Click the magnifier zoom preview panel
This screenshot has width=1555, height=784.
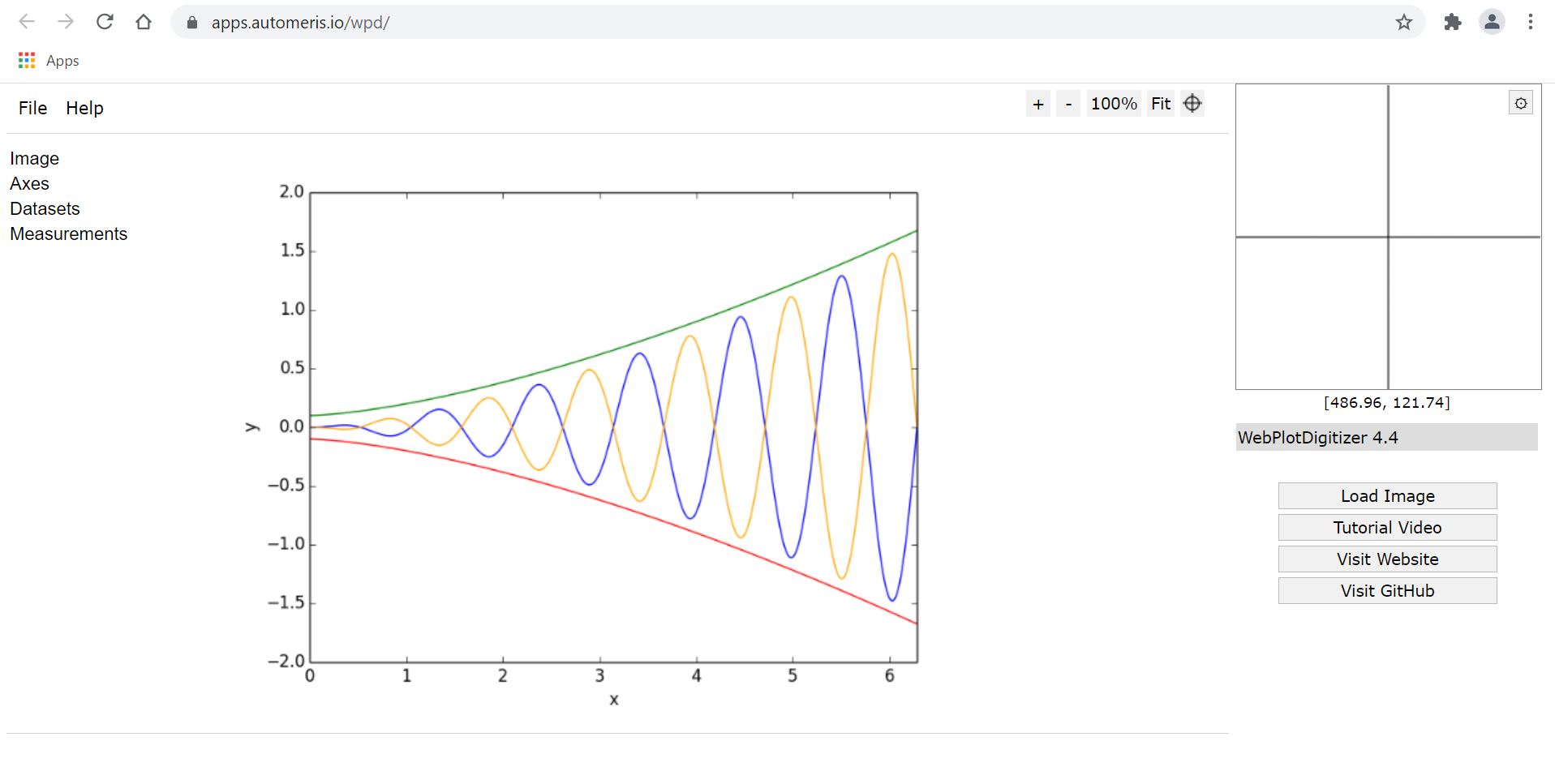[1388, 237]
